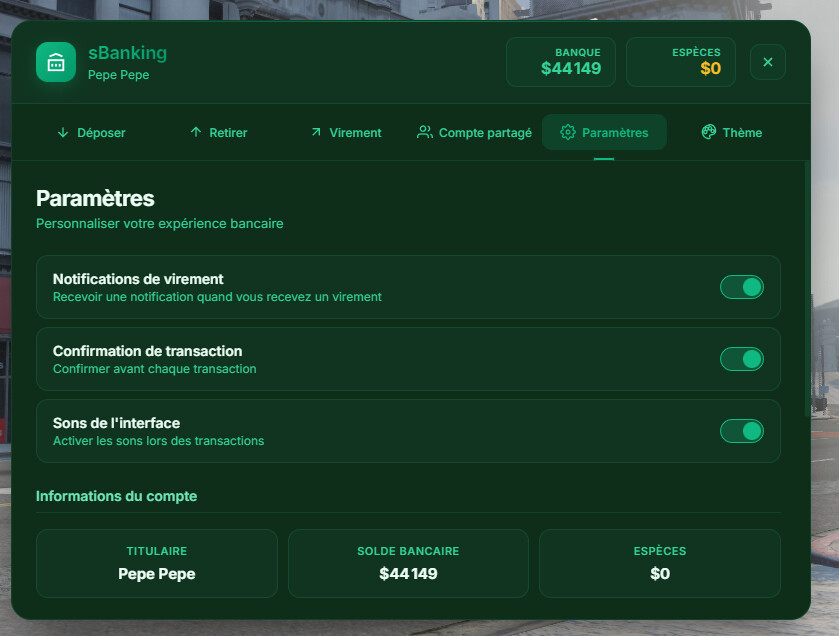Image resolution: width=839 pixels, height=636 pixels.
Task: Click 'Confirmer avant chaque transaction' description
Action: tap(155, 369)
